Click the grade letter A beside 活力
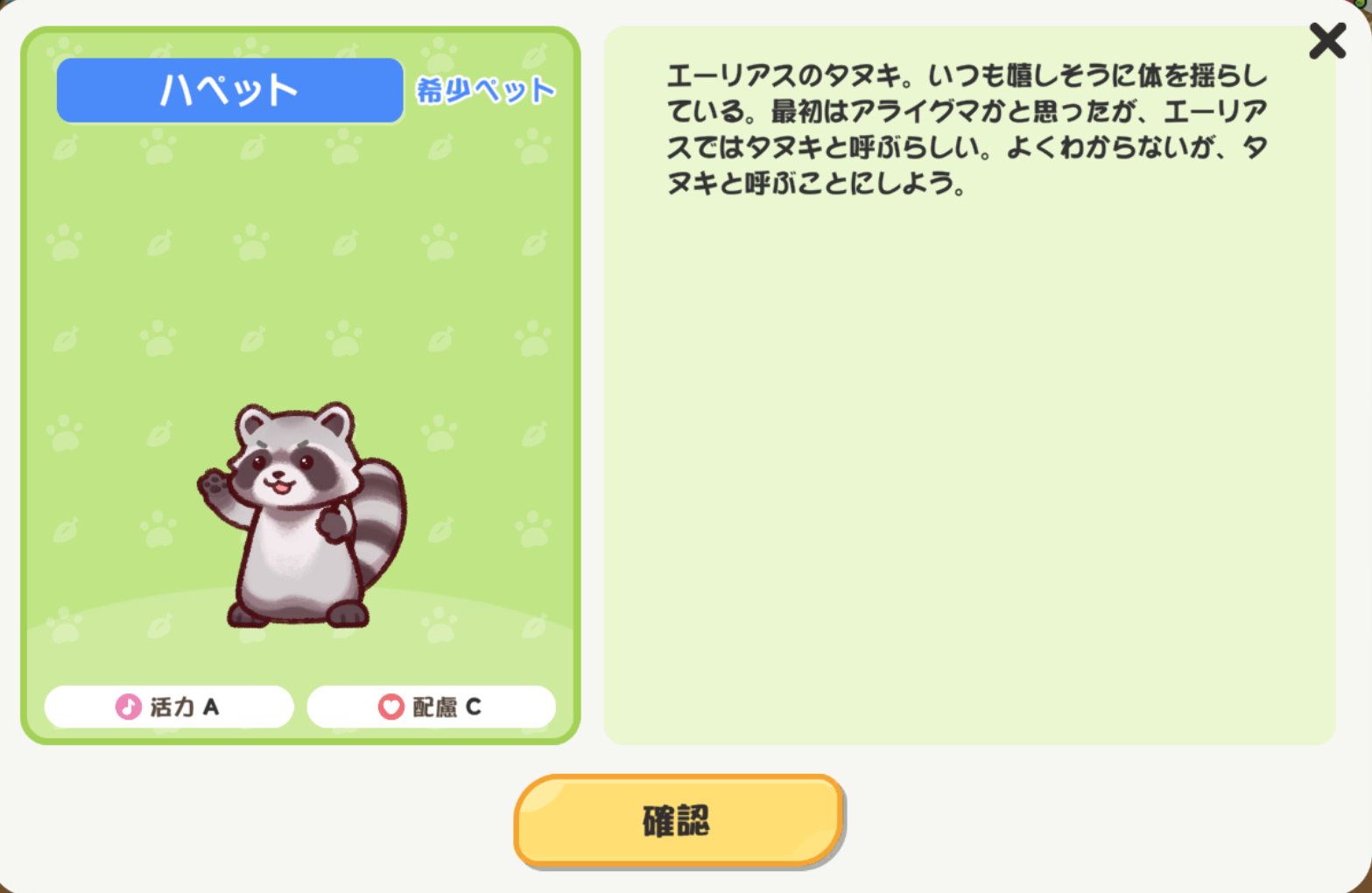 tap(210, 707)
